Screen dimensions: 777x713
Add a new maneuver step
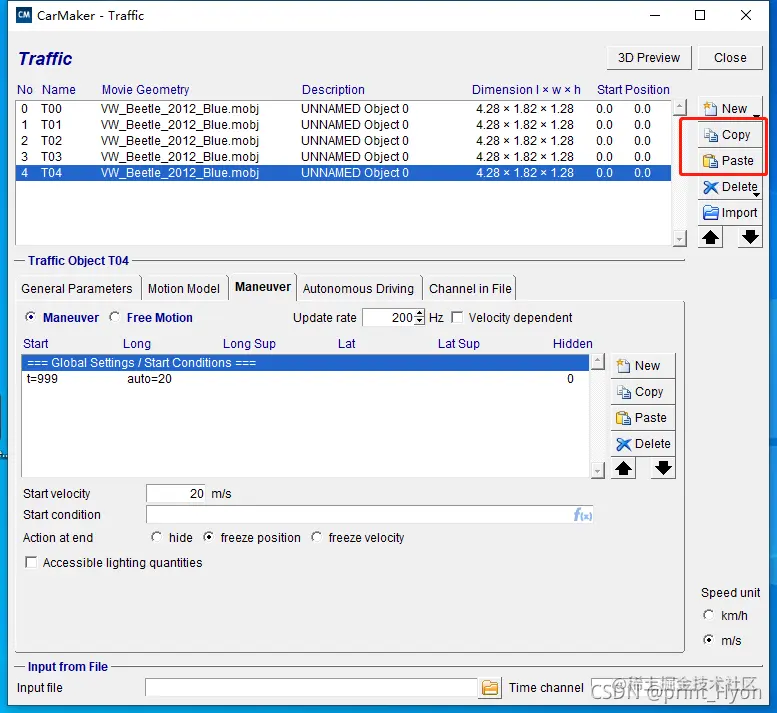tap(643, 366)
